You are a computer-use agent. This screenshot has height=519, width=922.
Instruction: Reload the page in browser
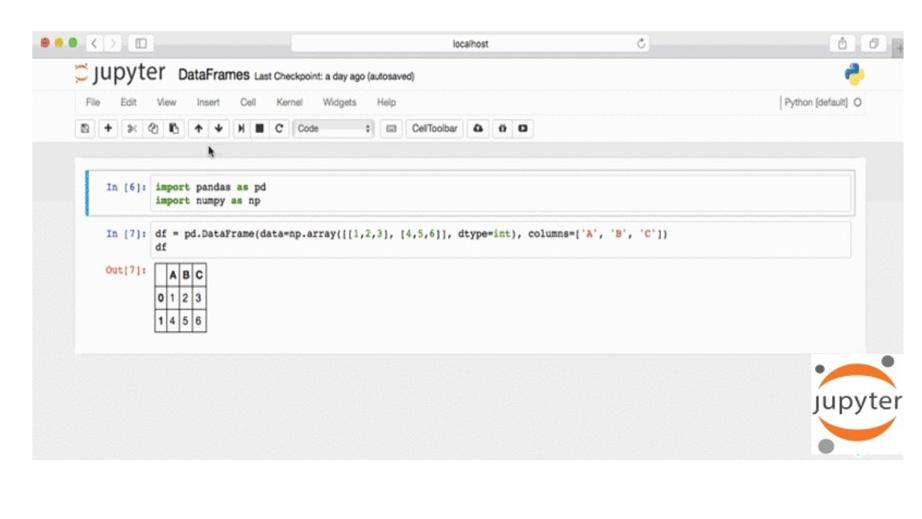point(641,44)
